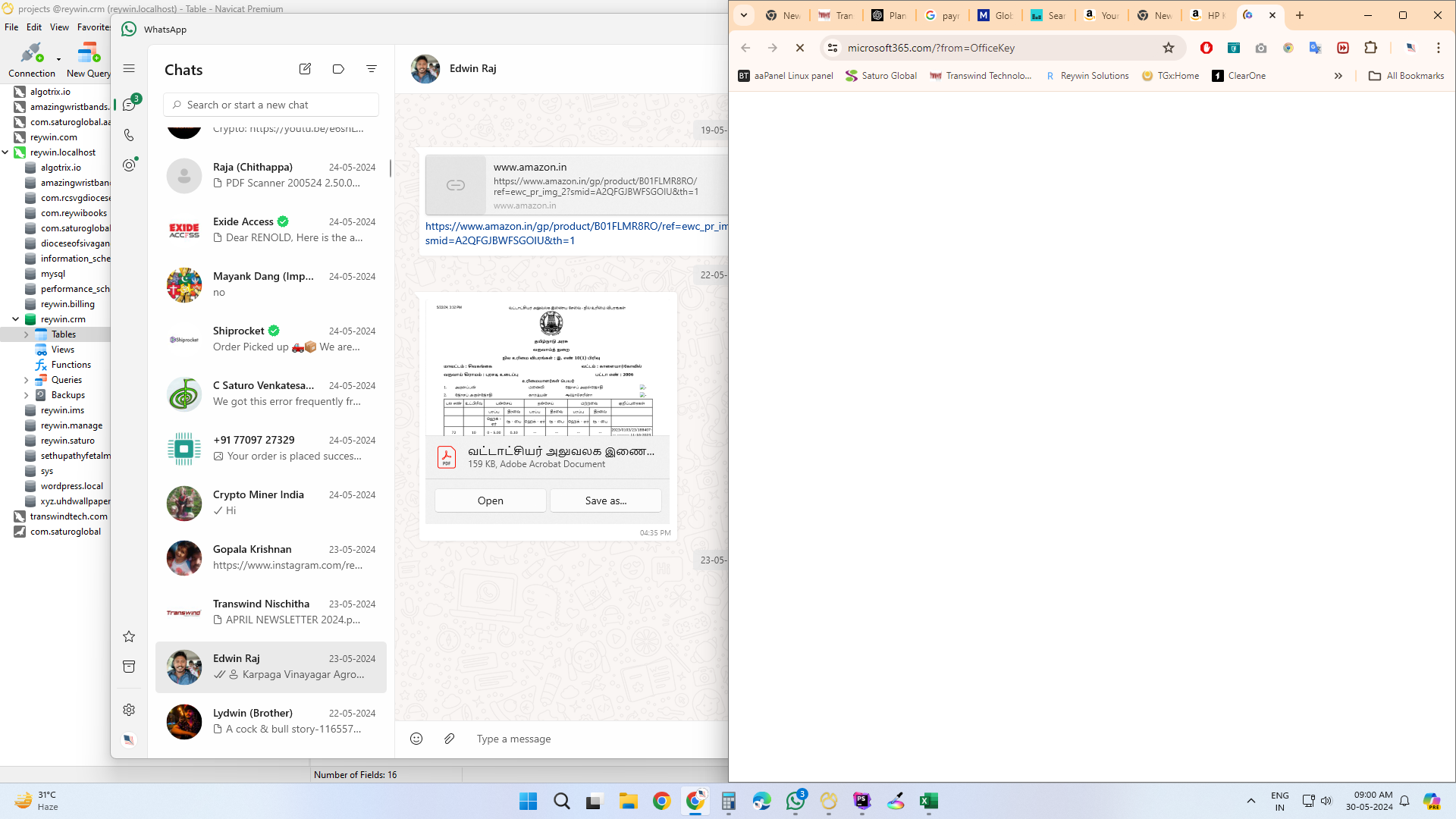This screenshot has height=819, width=1456.
Task: Click the attach file paperclip icon
Action: click(x=449, y=739)
